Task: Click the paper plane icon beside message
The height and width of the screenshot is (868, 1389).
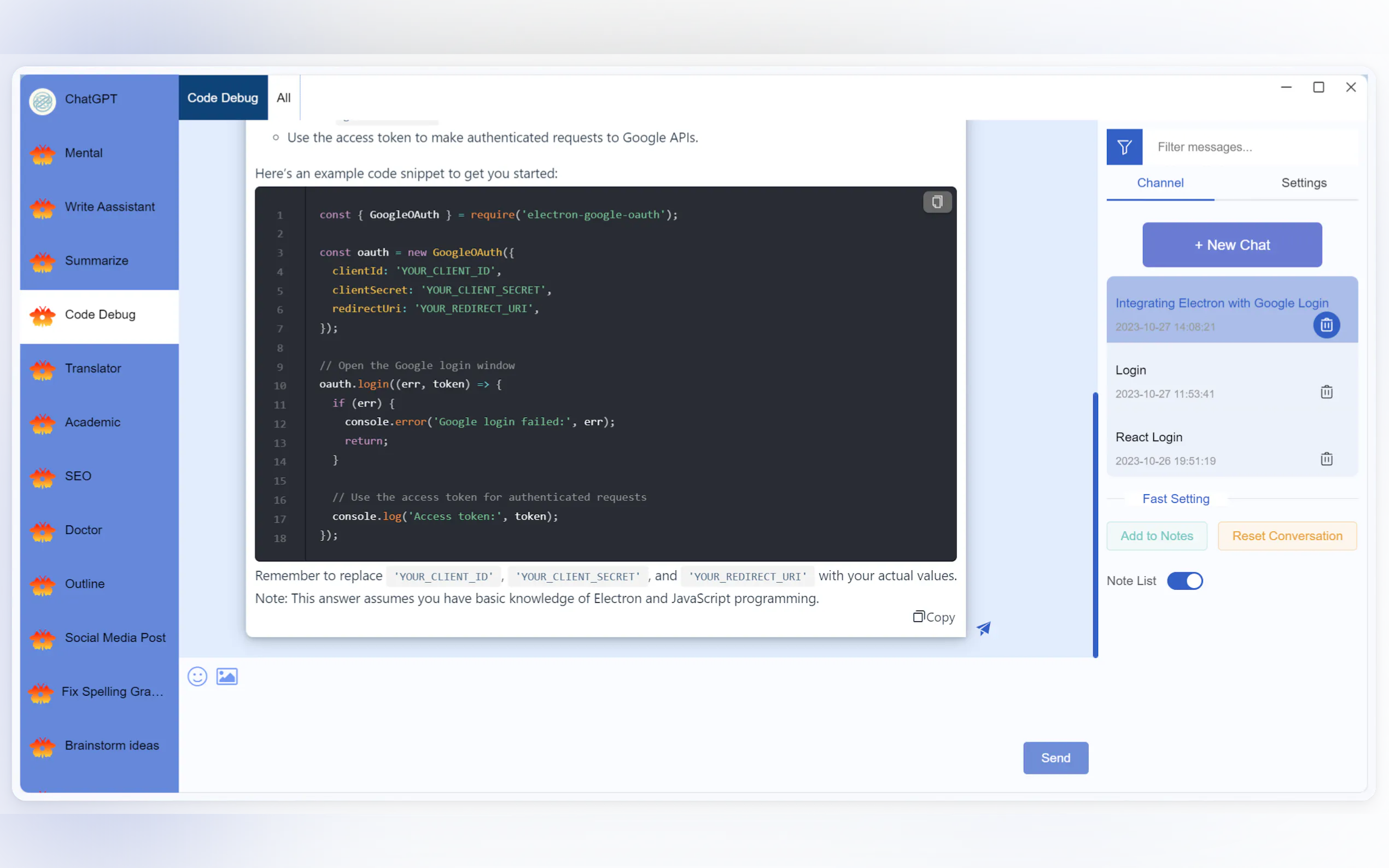Action: 984,628
